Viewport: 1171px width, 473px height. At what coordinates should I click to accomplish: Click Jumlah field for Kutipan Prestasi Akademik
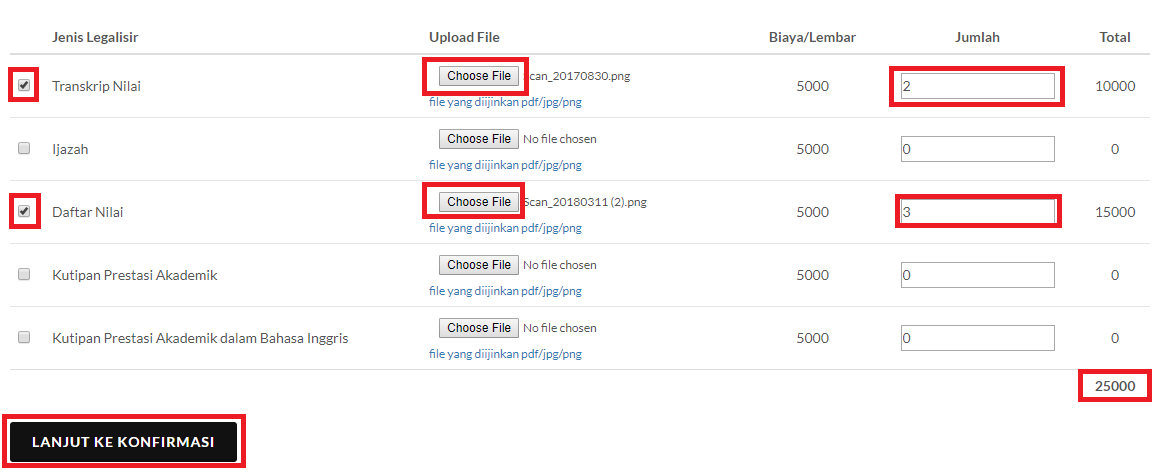977,275
